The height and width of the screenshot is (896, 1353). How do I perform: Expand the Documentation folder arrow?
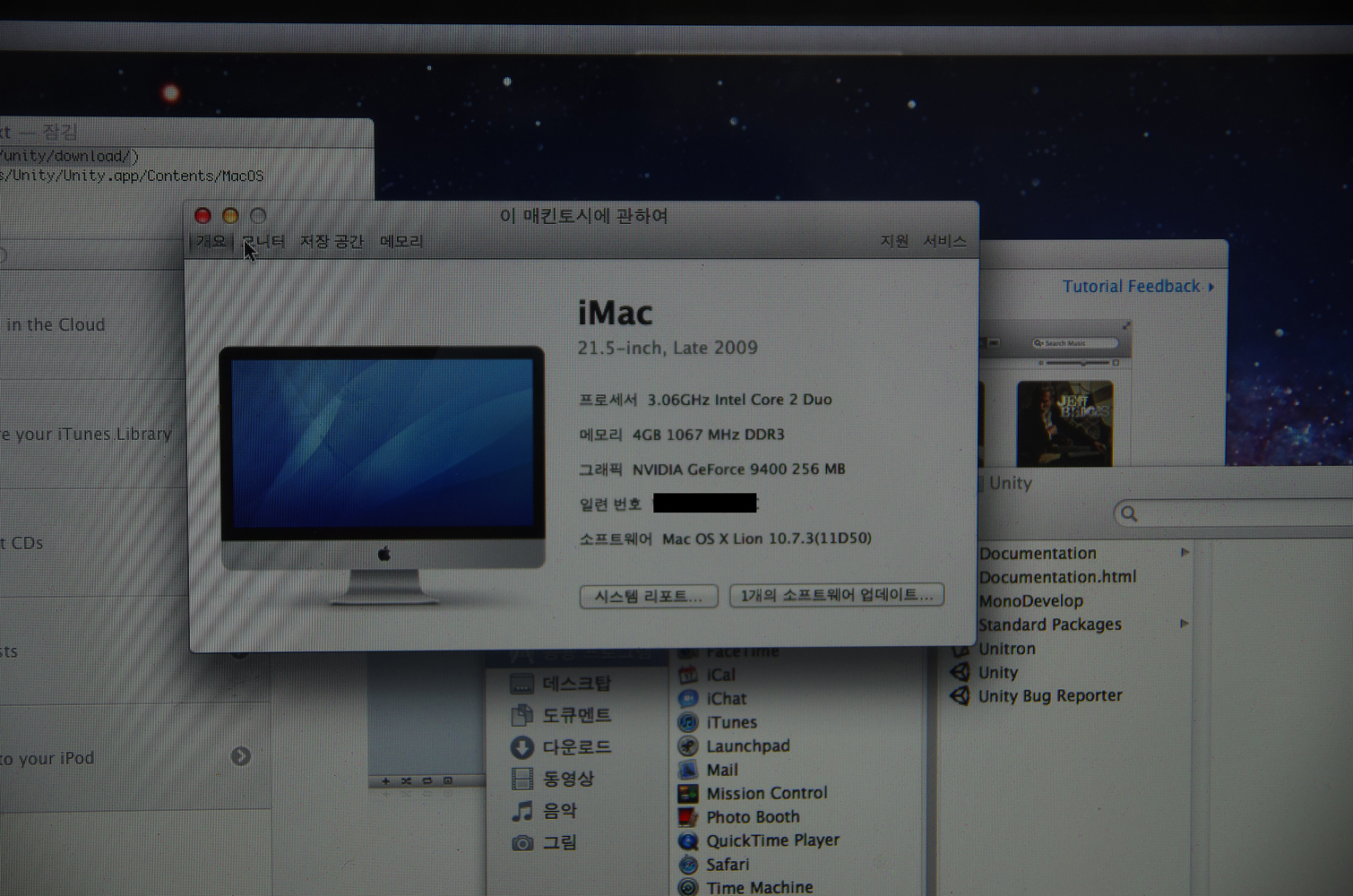(x=1185, y=553)
